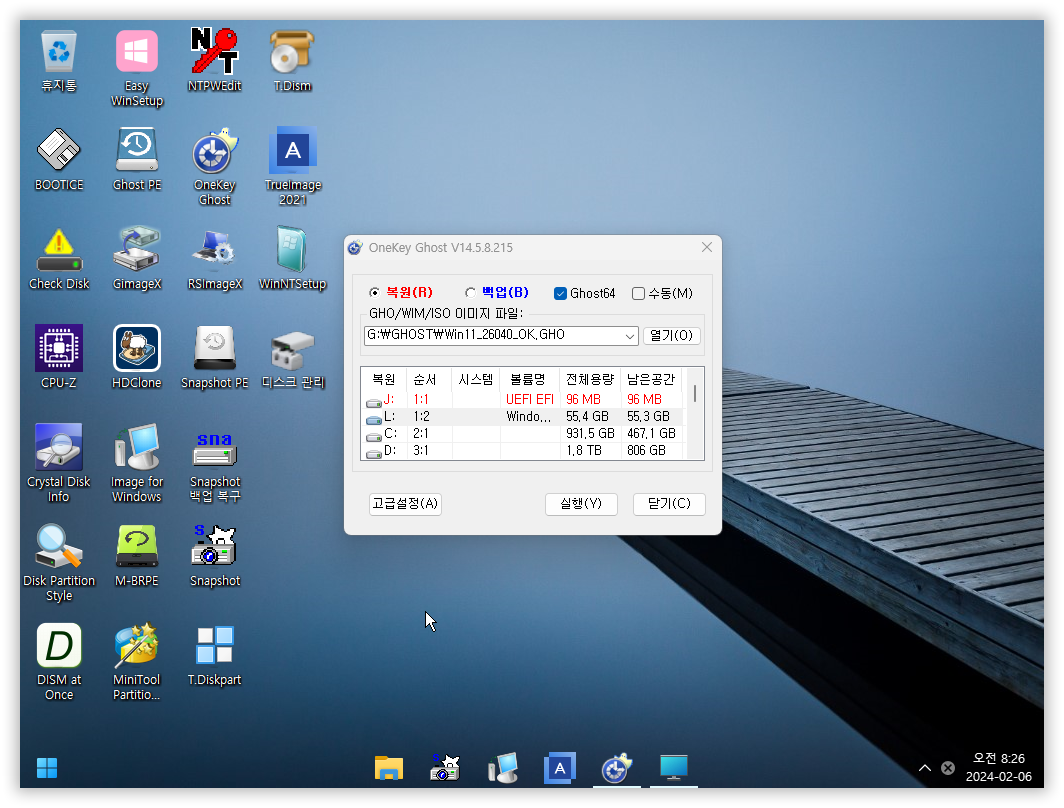Open BOOTICE desktop icon
The height and width of the screenshot is (808, 1064).
[x=59, y=159]
